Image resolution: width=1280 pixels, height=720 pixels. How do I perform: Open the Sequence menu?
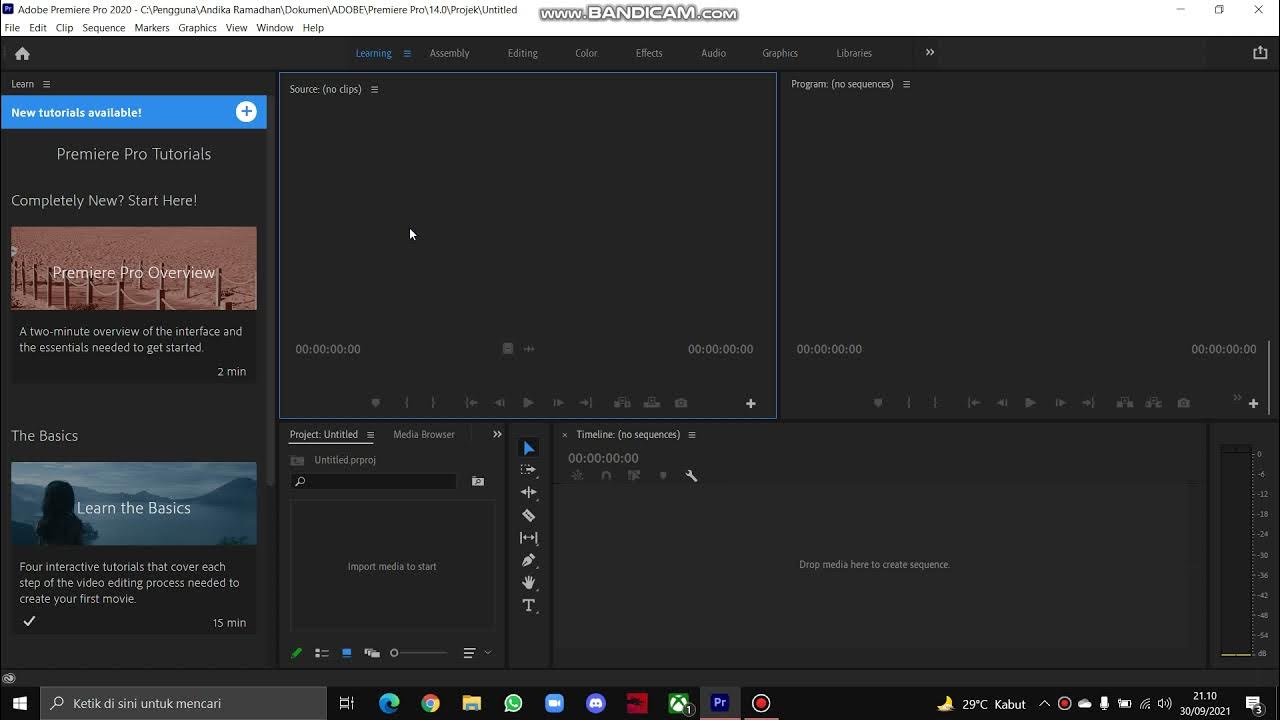coord(103,28)
